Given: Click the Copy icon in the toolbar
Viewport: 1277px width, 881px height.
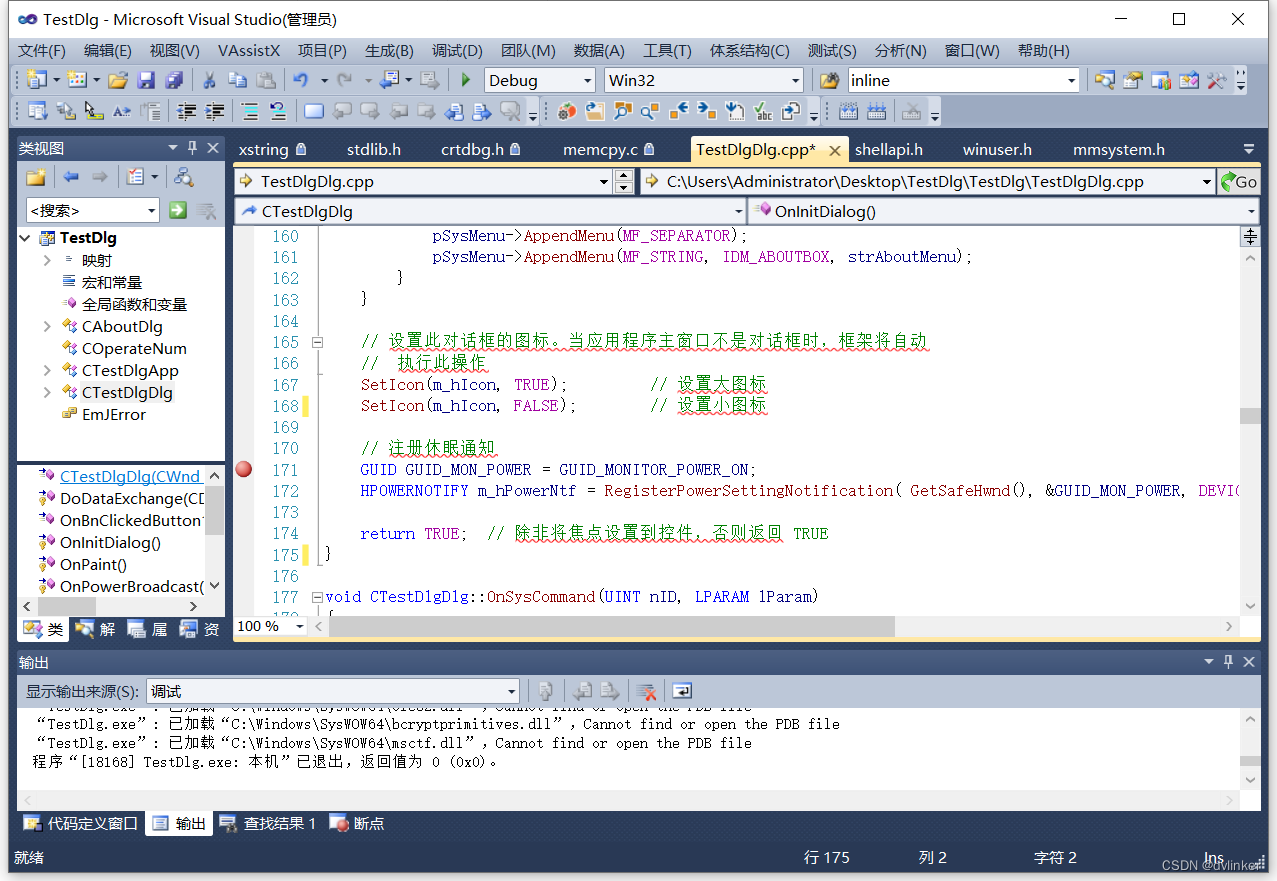Looking at the screenshot, I should (x=237, y=80).
